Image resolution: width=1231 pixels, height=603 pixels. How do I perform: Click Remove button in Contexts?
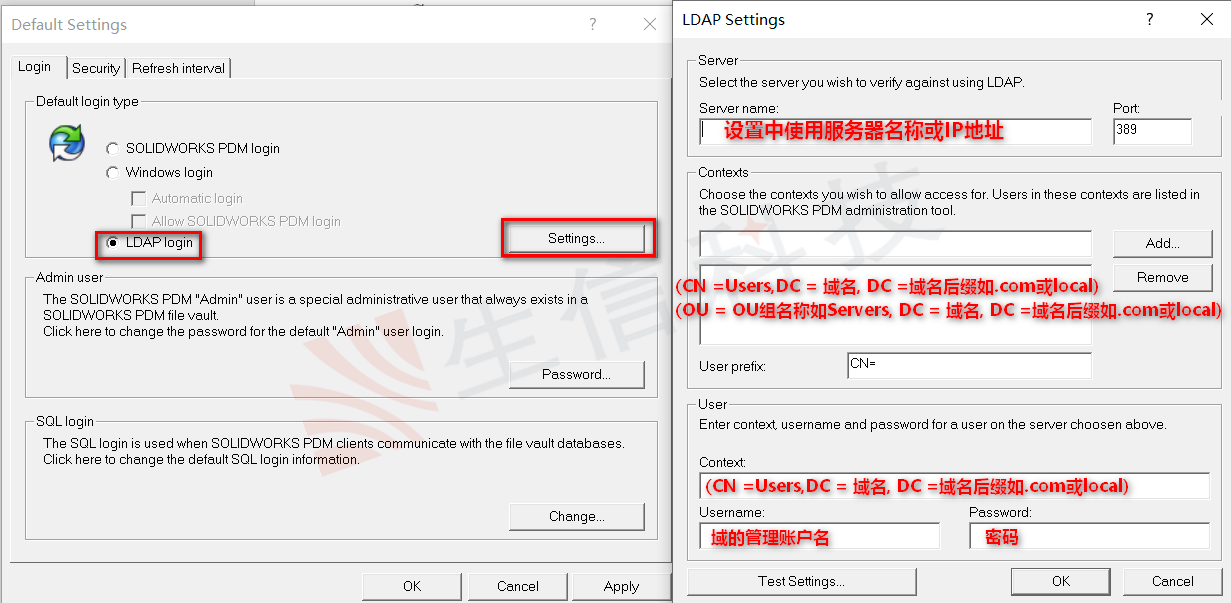(x=1162, y=277)
